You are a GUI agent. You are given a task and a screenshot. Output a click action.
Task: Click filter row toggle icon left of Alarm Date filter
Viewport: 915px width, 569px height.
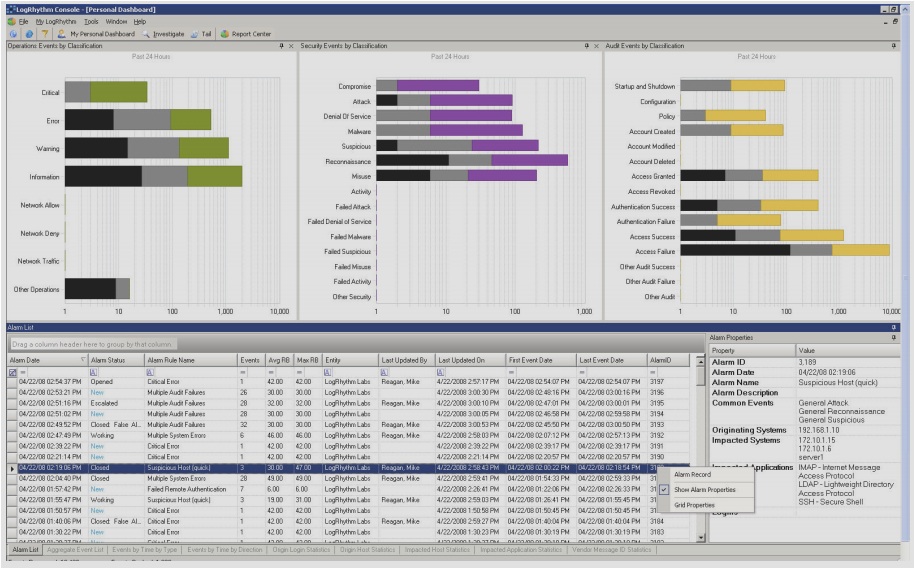13,372
